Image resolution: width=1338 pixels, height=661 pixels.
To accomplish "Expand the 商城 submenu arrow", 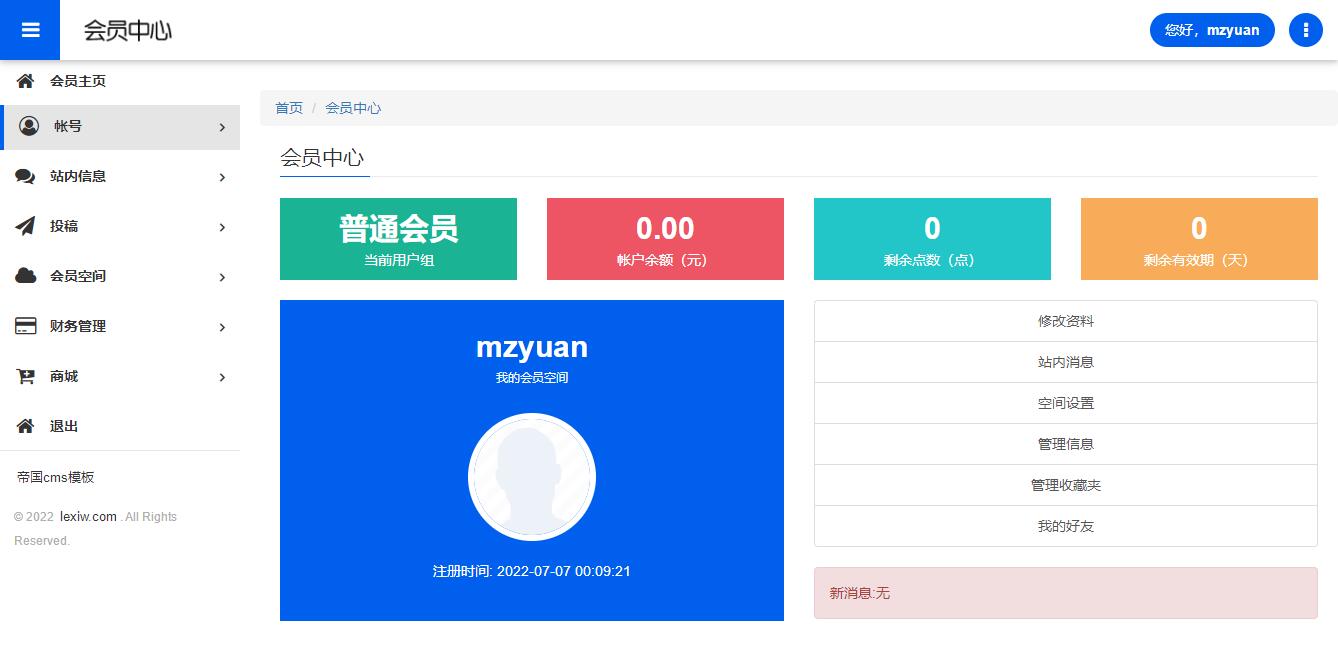I will (222, 377).
